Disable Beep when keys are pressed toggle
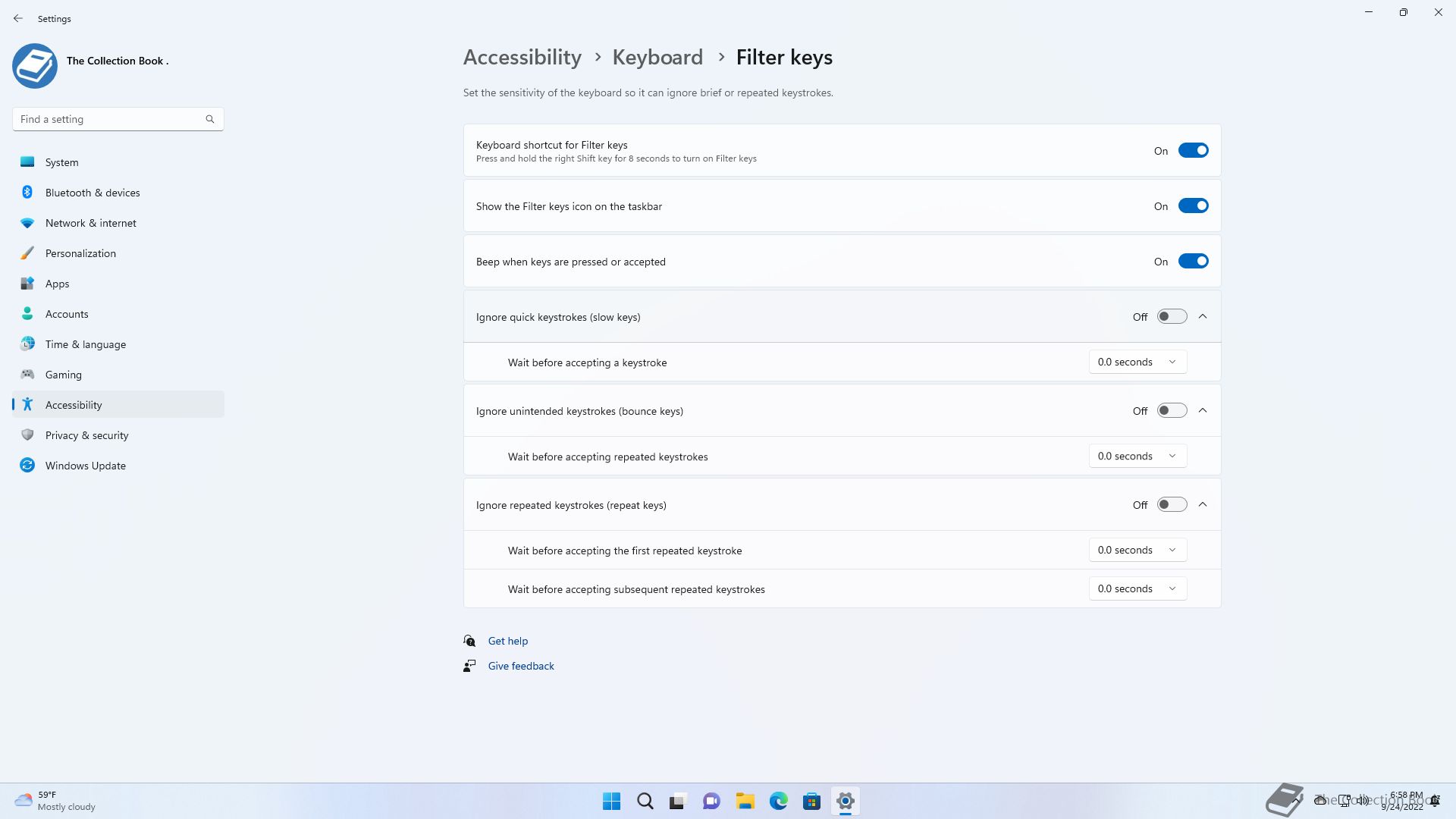This screenshot has width=1456, height=819. click(1193, 261)
